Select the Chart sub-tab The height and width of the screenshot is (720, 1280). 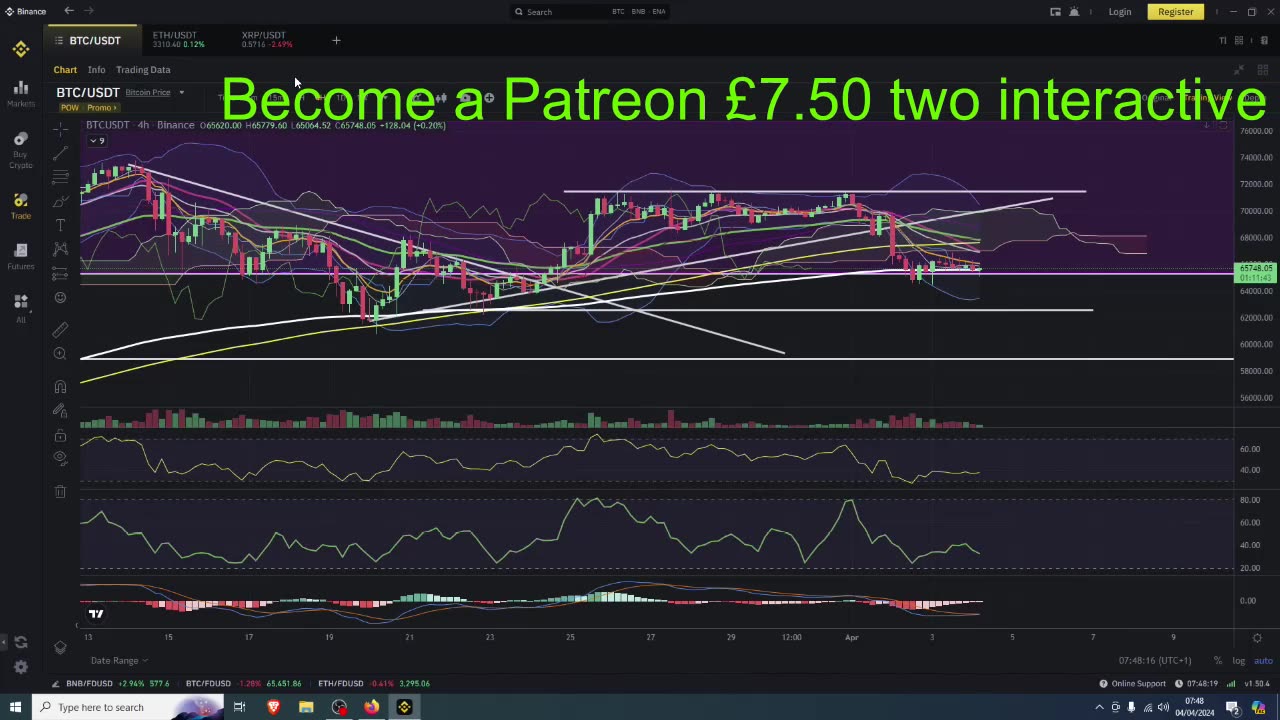coord(65,70)
